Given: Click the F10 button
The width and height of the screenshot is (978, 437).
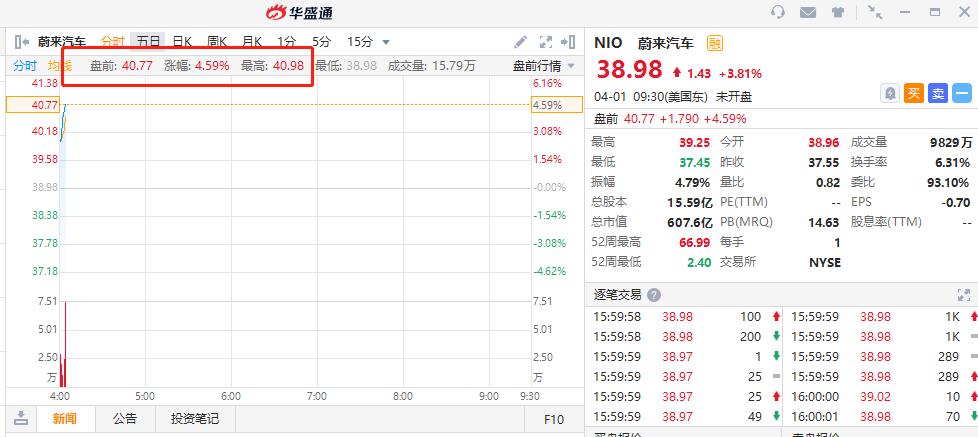Looking at the screenshot, I should coord(554,419).
